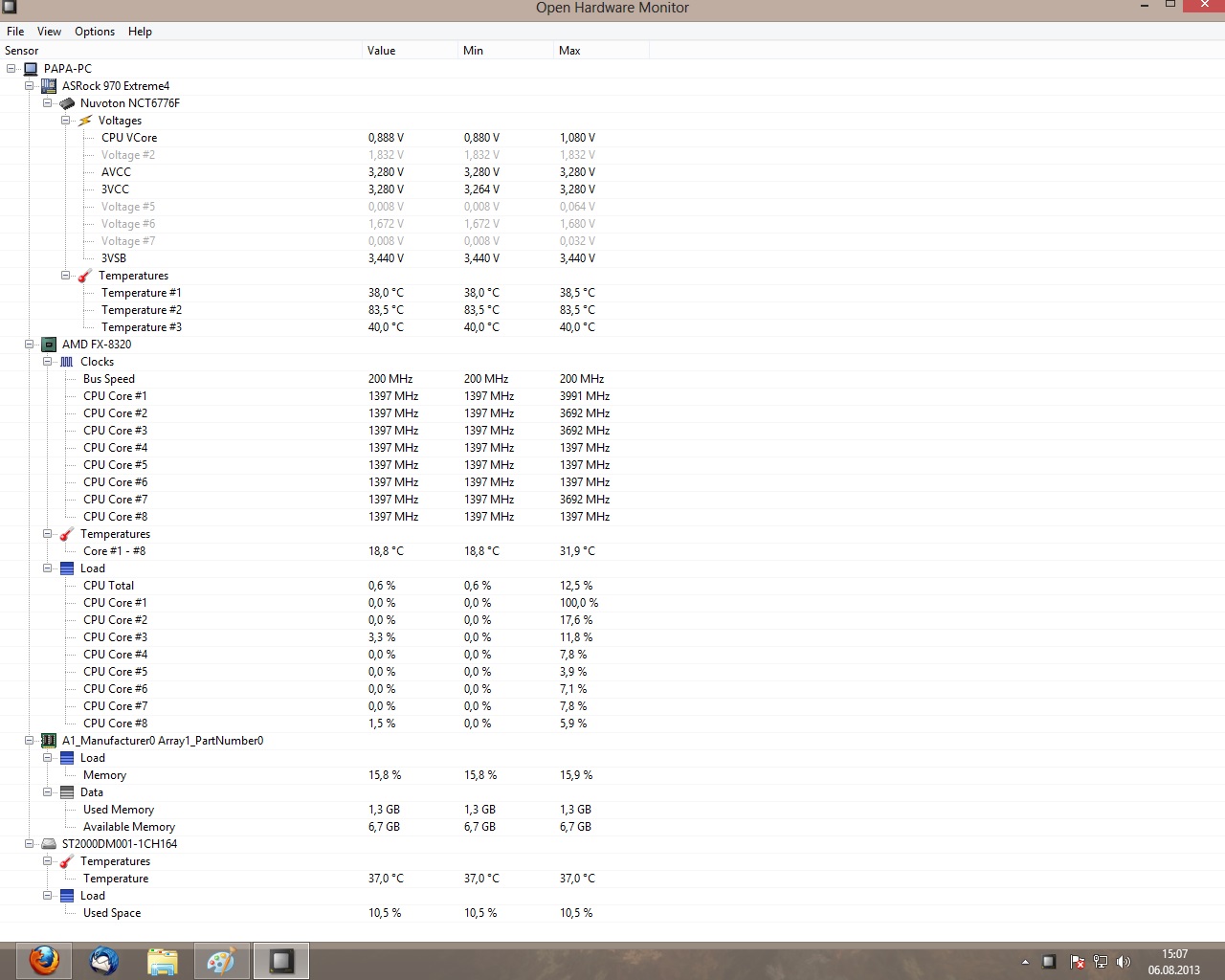The height and width of the screenshot is (980, 1225).
Task: Click the hard drive Load icon
Action: click(x=67, y=896)
